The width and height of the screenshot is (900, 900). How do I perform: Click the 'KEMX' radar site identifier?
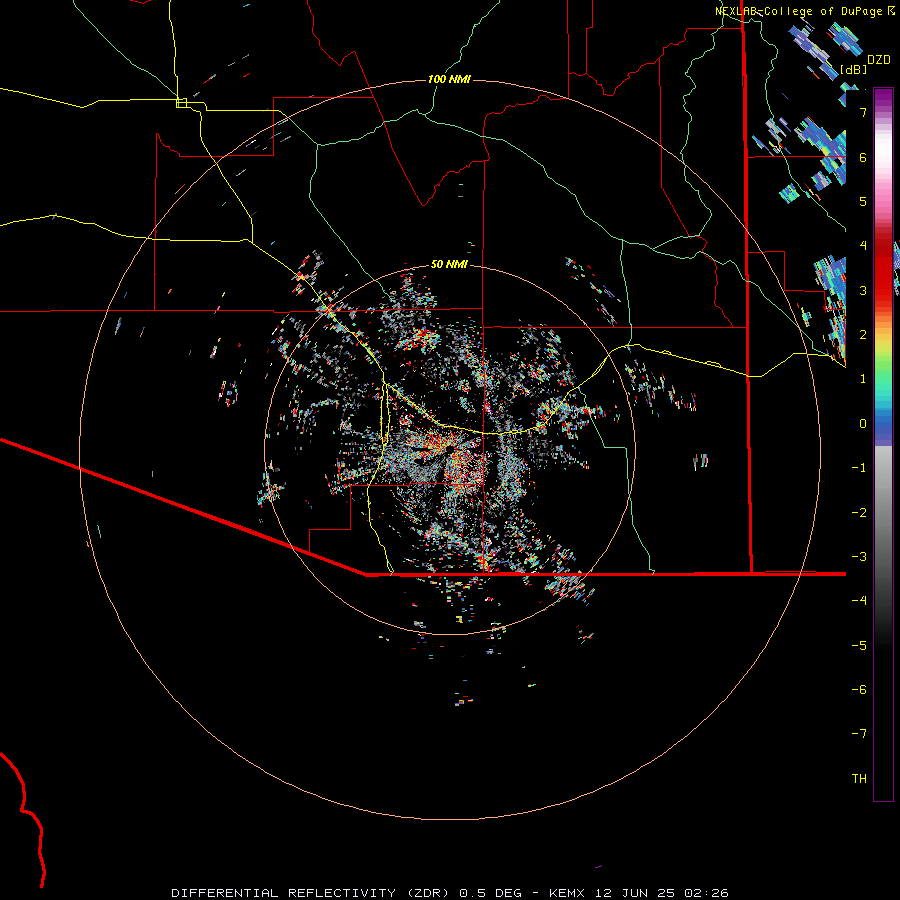tap(568, 893)
